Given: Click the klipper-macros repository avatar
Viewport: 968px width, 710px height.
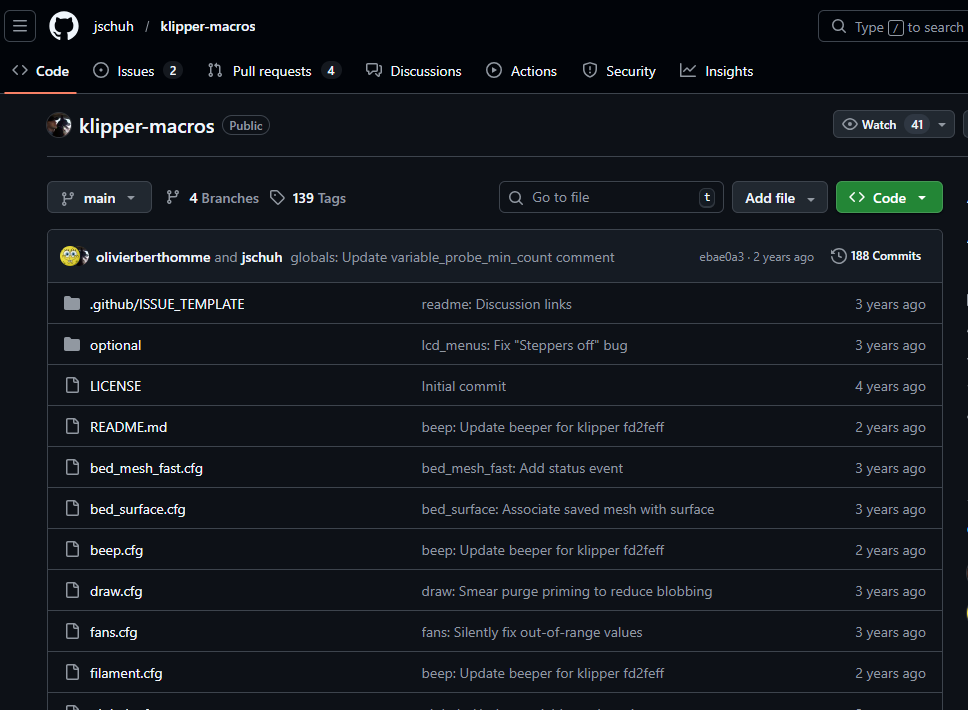Looking at the screenshot, I should coord(59,125).
